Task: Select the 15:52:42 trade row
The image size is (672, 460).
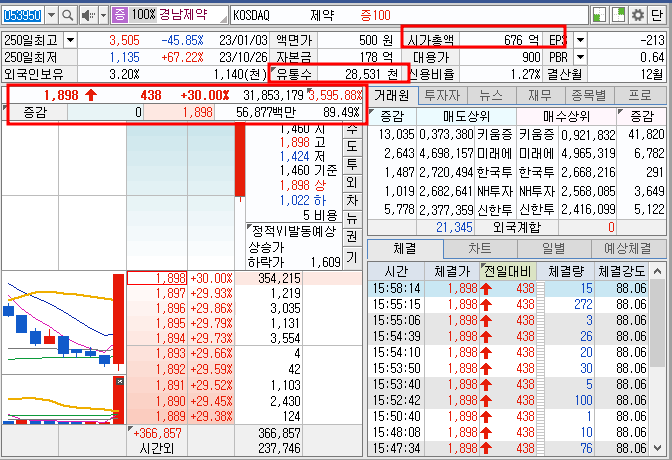Action: coord(509,400)
